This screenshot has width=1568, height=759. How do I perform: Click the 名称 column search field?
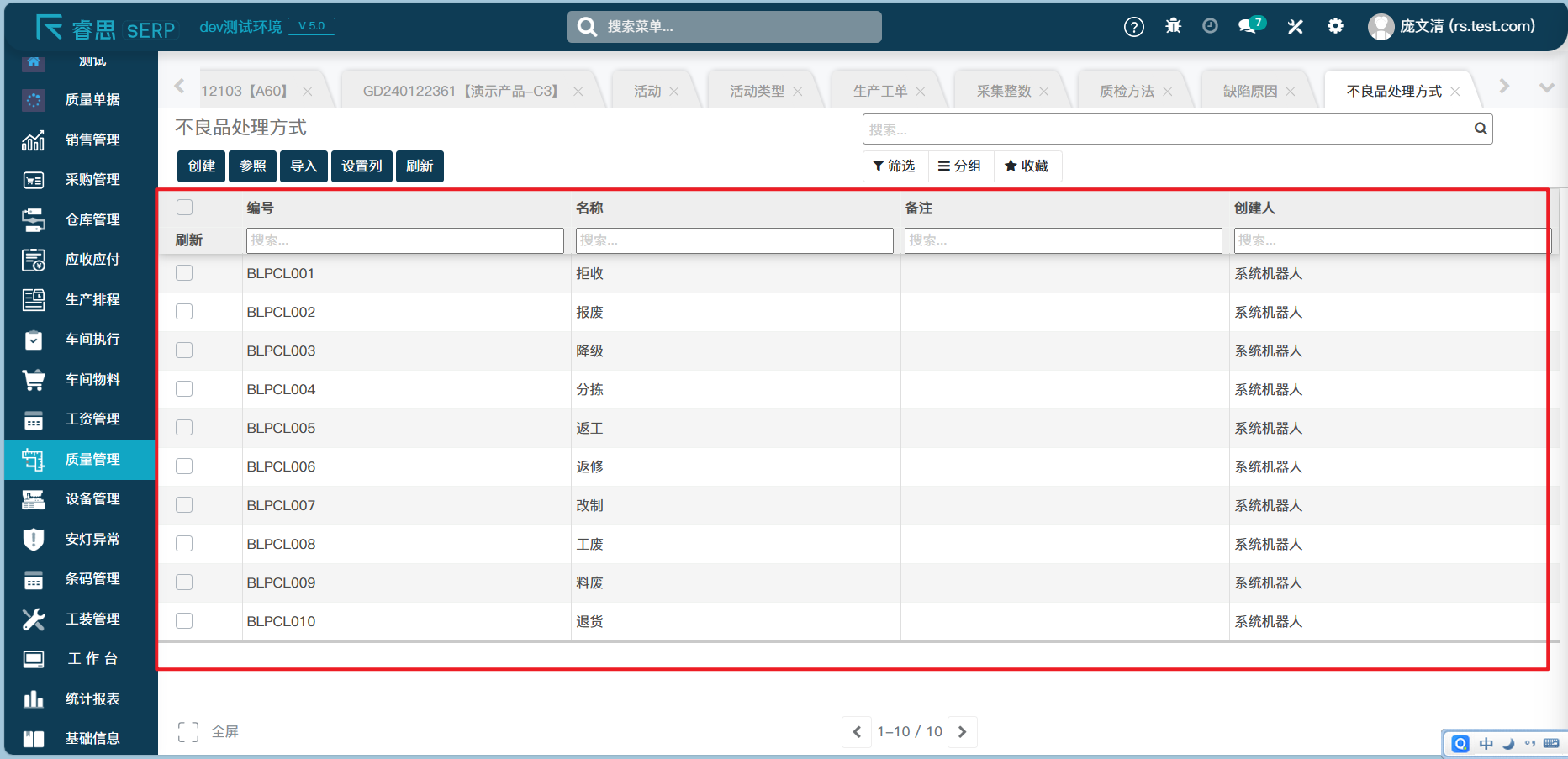tap(733, 240)
